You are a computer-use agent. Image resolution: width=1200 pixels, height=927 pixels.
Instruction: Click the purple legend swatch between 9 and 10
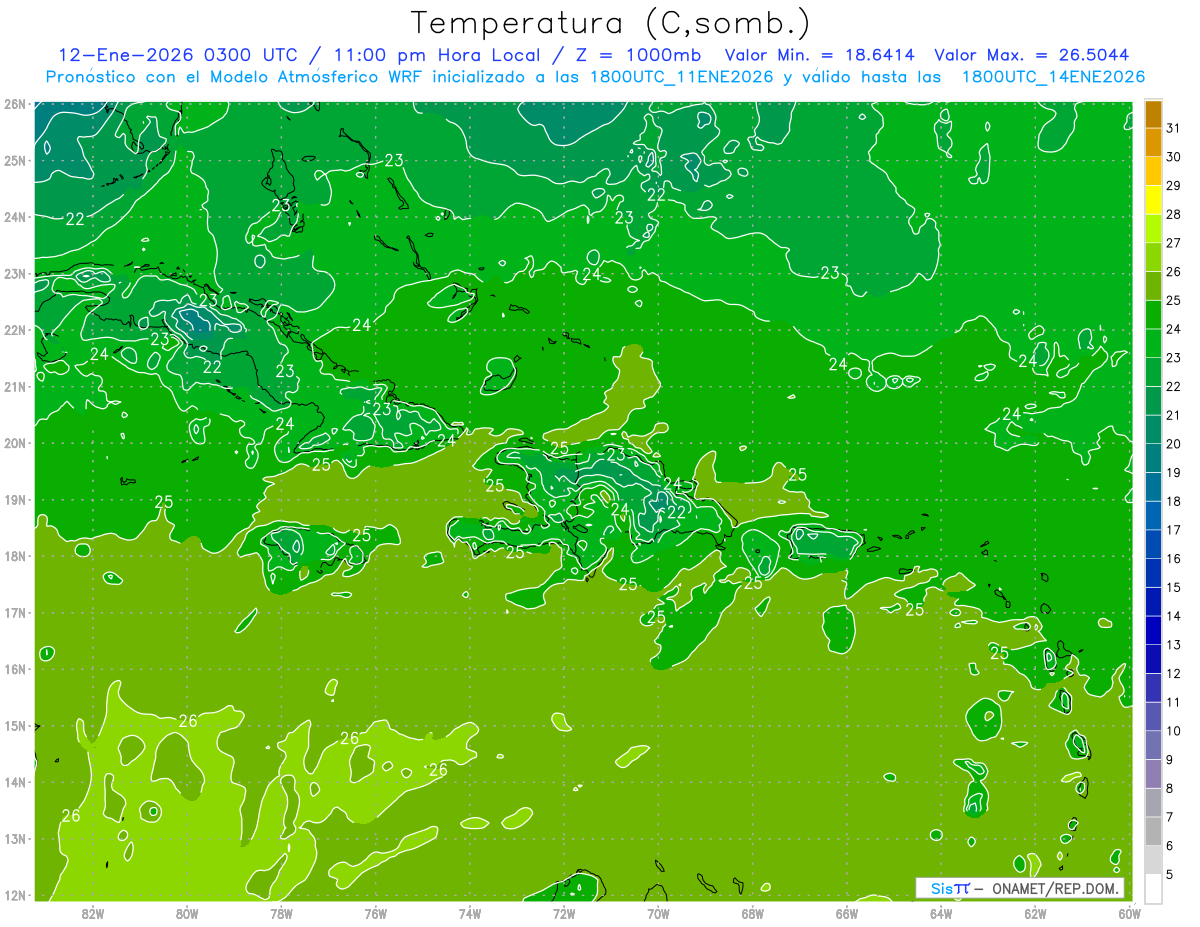1153,745
